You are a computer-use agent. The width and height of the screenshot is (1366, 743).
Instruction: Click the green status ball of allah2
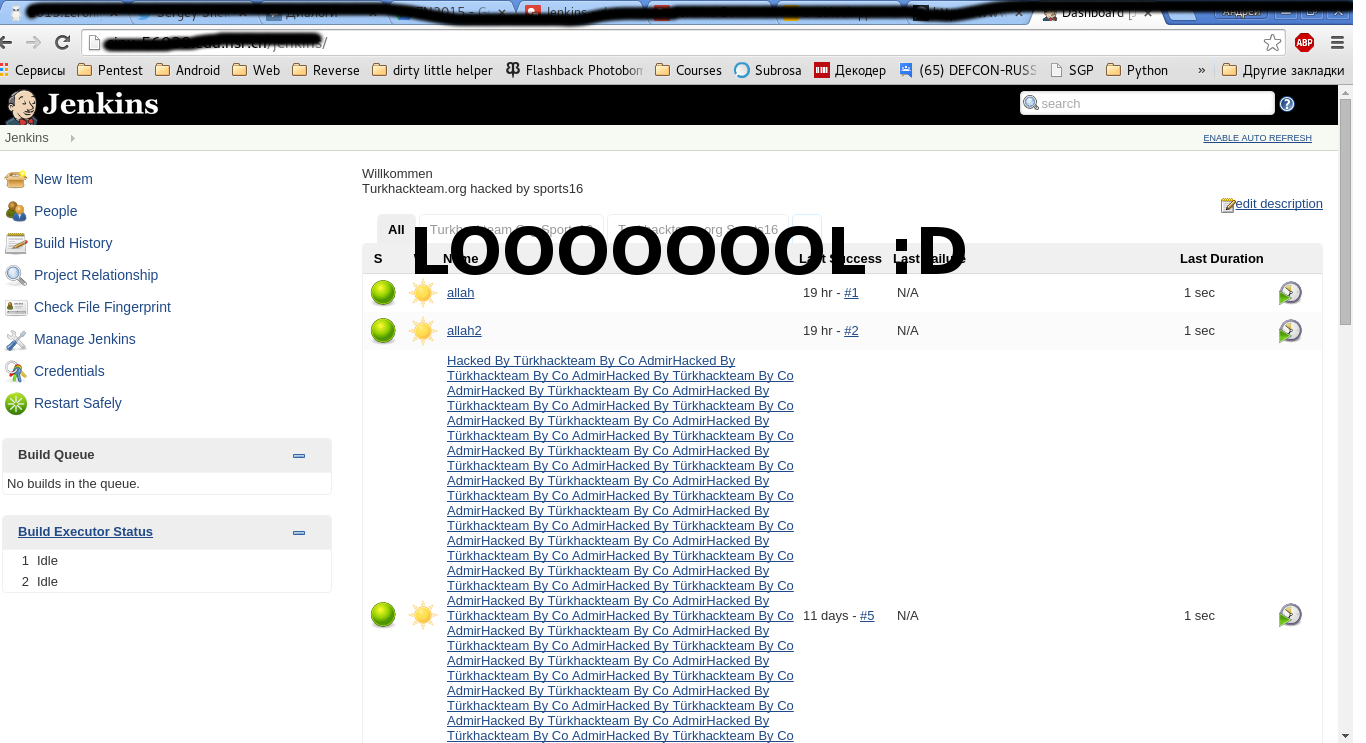pos(383,331)
